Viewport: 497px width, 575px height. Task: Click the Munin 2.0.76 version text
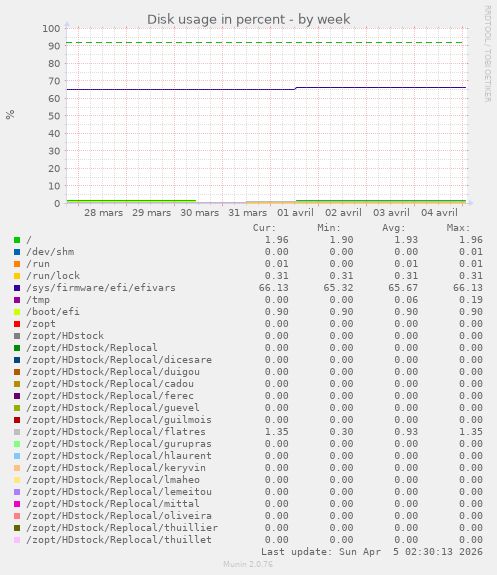click(x=248, y=564)
